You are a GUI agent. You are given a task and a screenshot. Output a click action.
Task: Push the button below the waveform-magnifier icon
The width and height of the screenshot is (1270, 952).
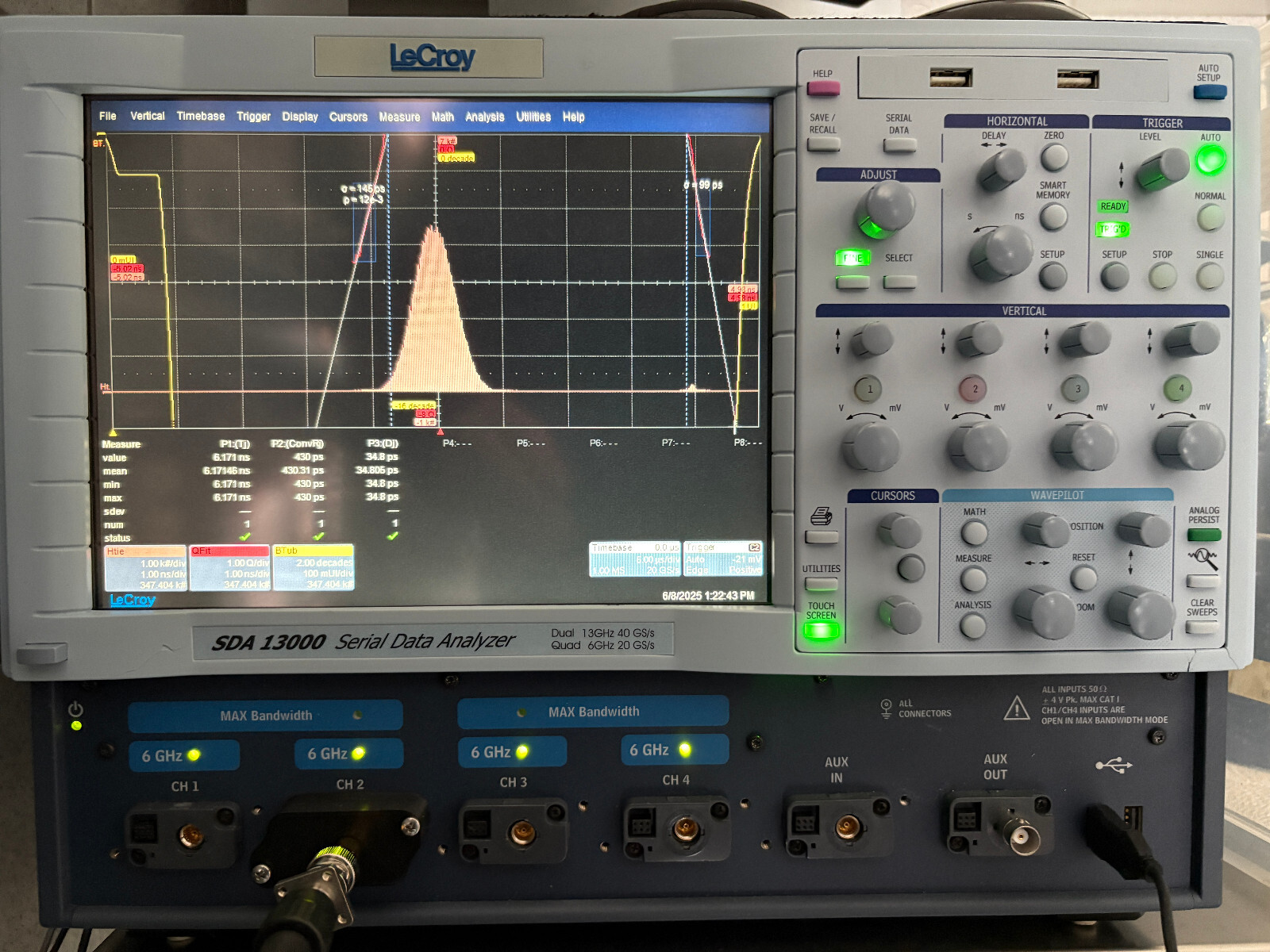(1203, 582)
